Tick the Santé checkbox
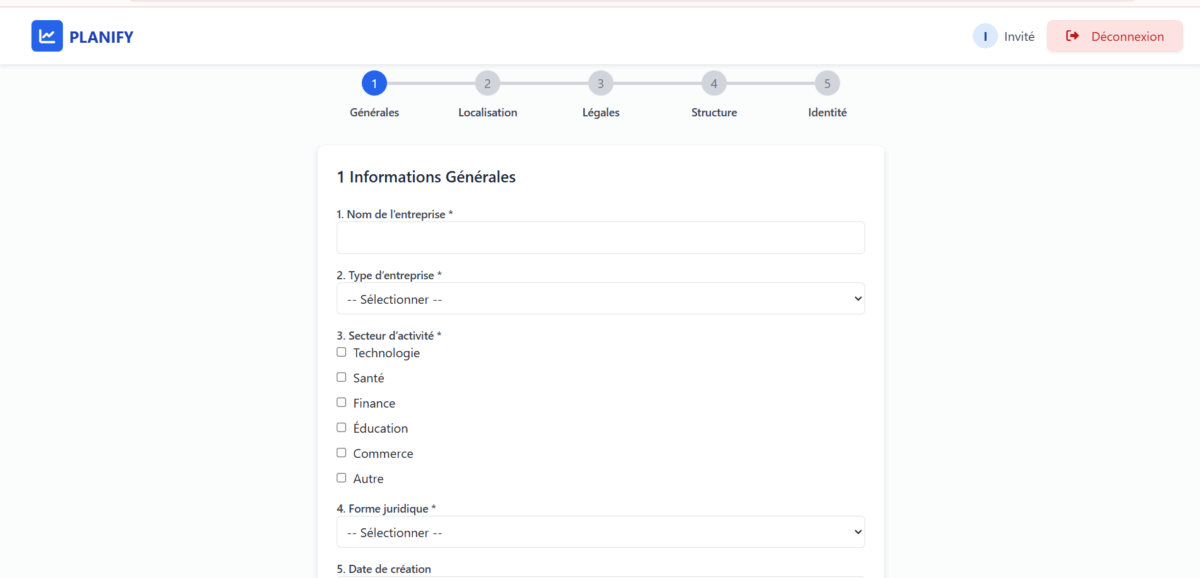The image size is (1200, 578). pyautogui.click(x=342, y=377)
